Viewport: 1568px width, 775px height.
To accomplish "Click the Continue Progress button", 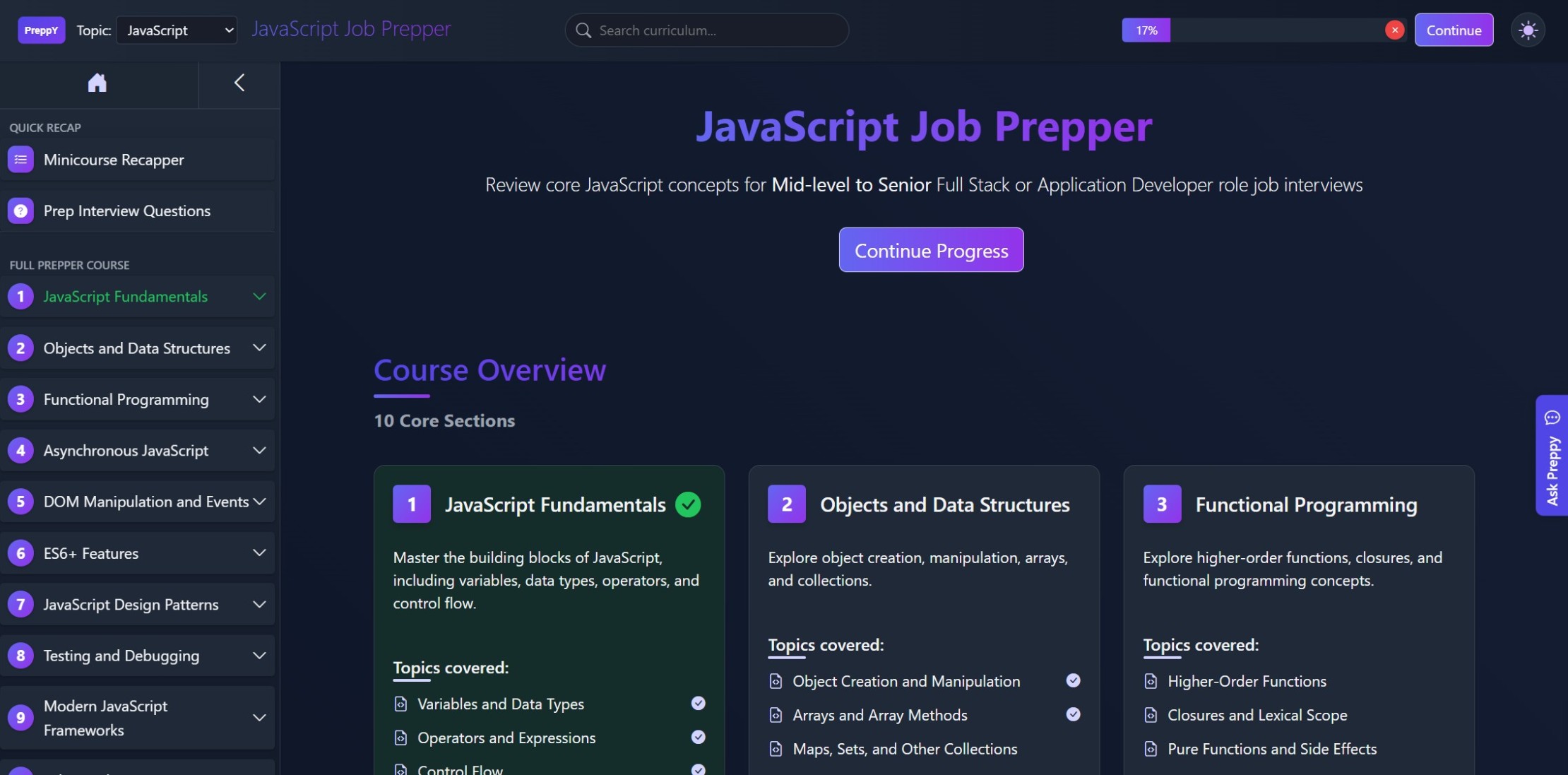I will point(931,249).
